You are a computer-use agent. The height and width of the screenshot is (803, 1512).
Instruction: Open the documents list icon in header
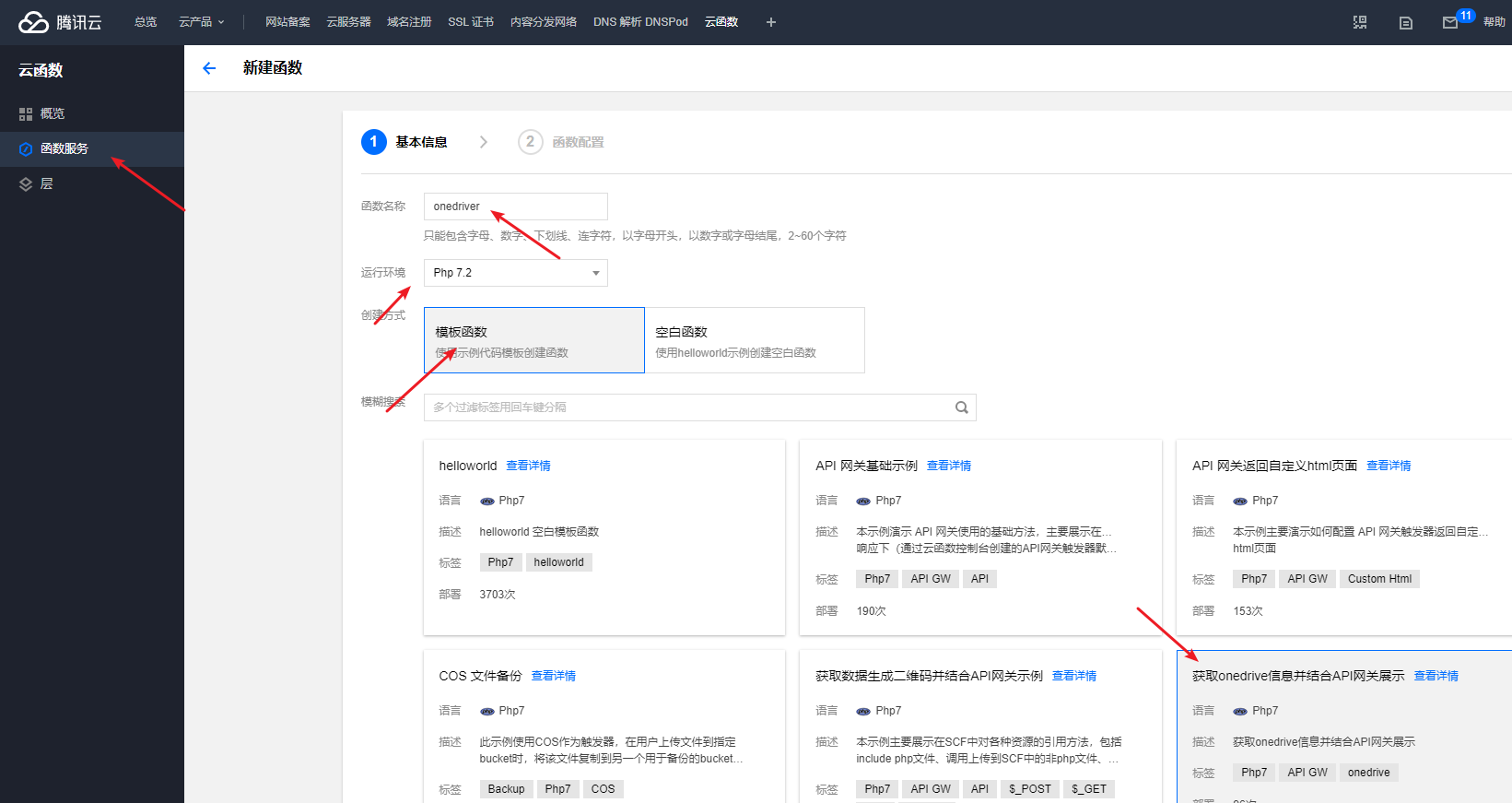(x=1406, y=23)
